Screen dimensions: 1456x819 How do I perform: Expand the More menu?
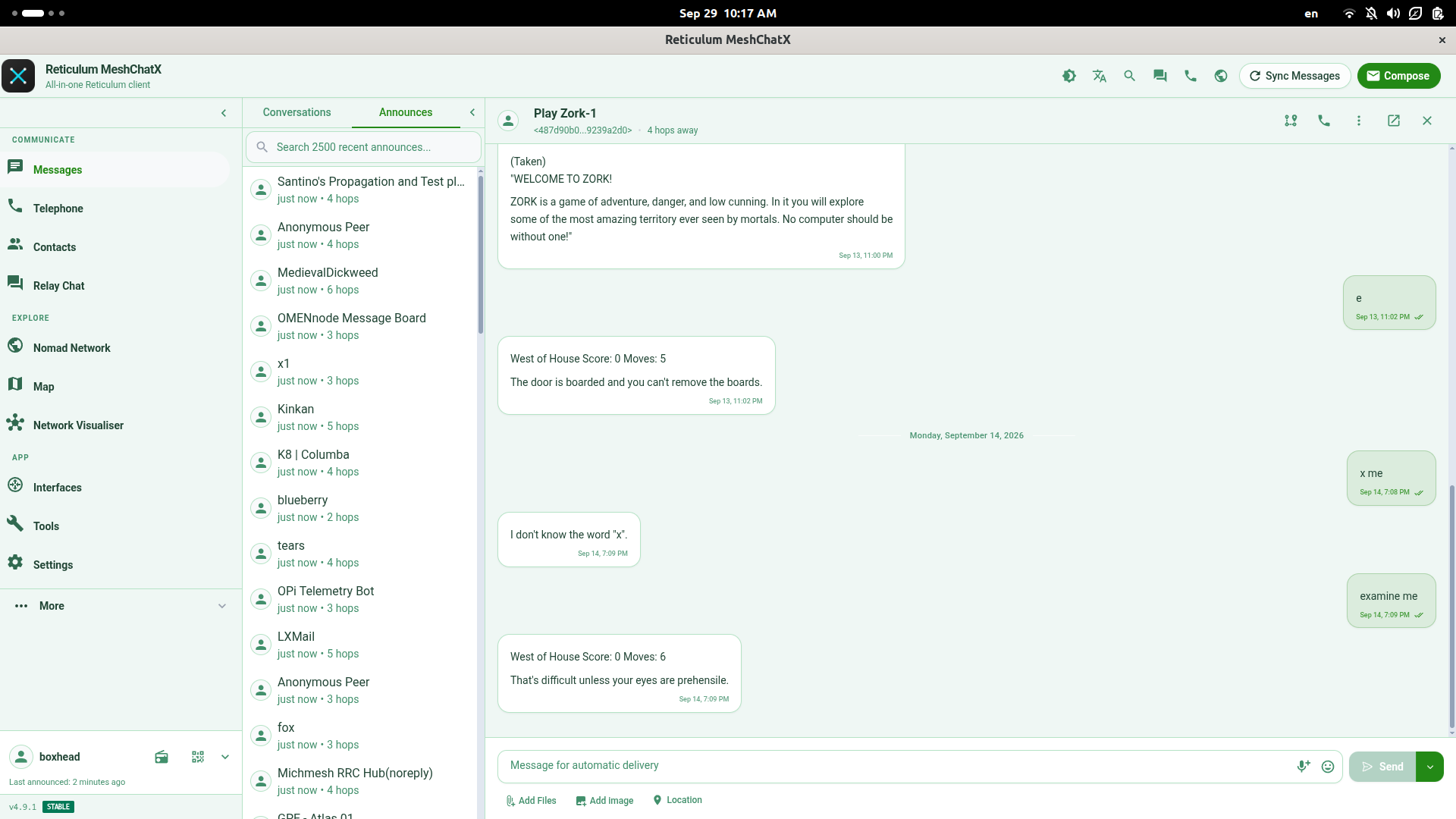(x=121, y=606)
